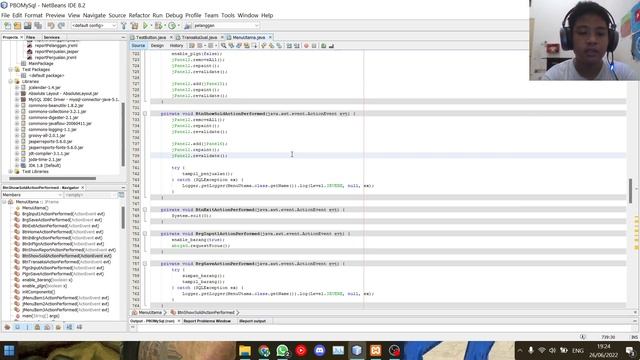This screenshot has height=360, width=640.
Task: Toggle Show Non-Public Members filter in Navigator
Action: [37, 327]
